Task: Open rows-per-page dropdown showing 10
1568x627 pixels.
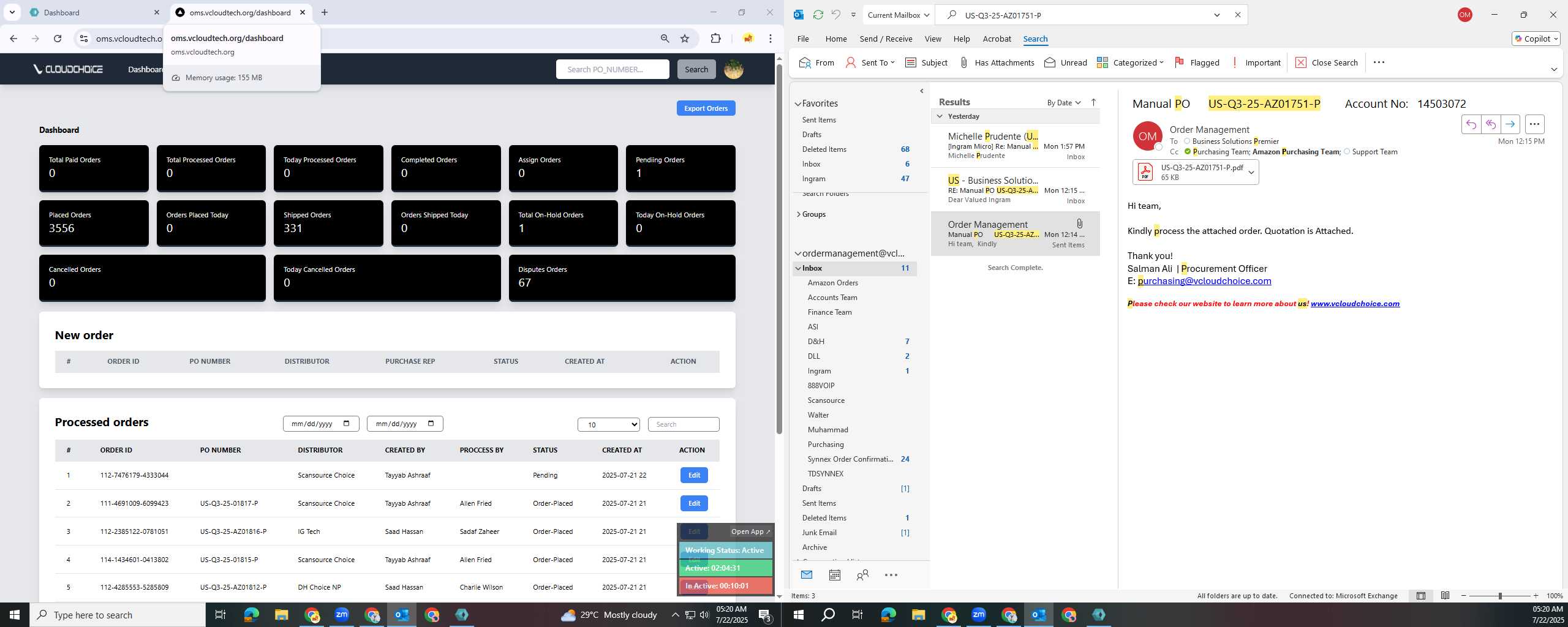Action: click(x=609, y=424)
